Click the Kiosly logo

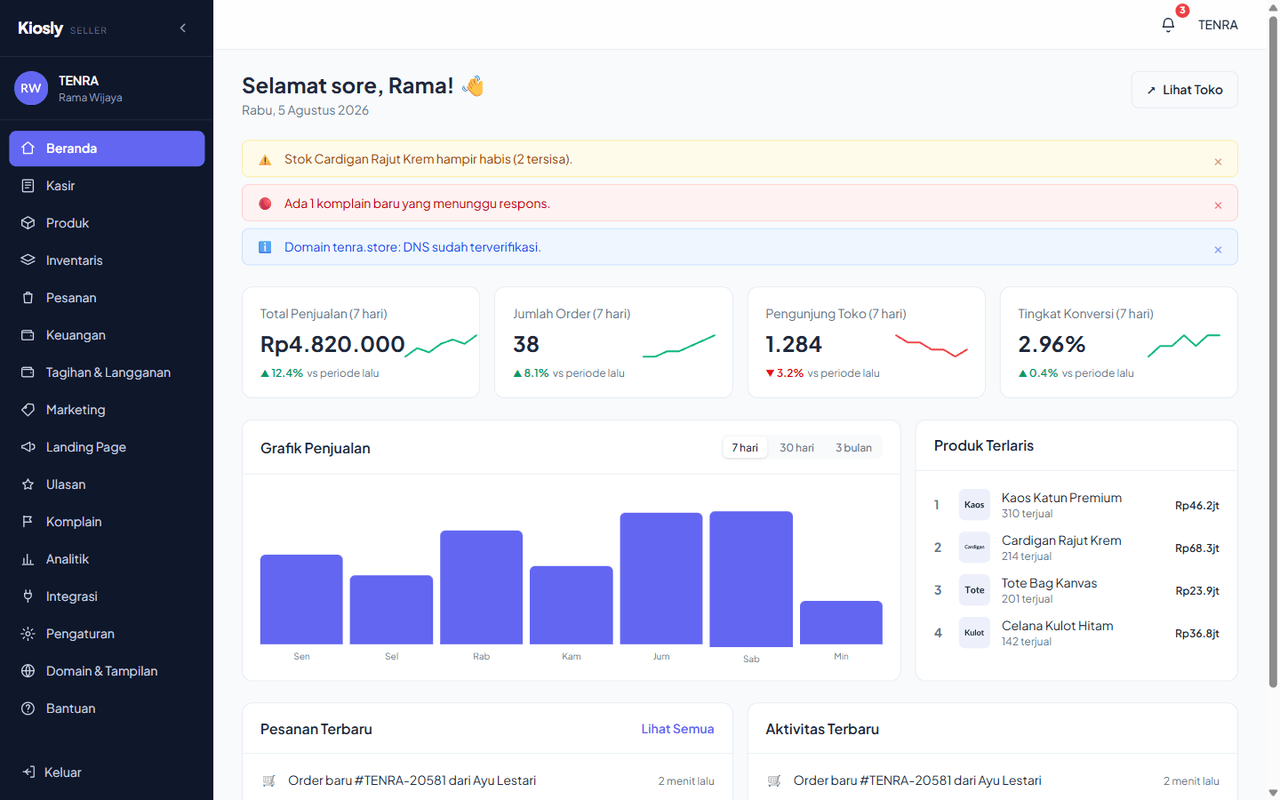[41, 28]
